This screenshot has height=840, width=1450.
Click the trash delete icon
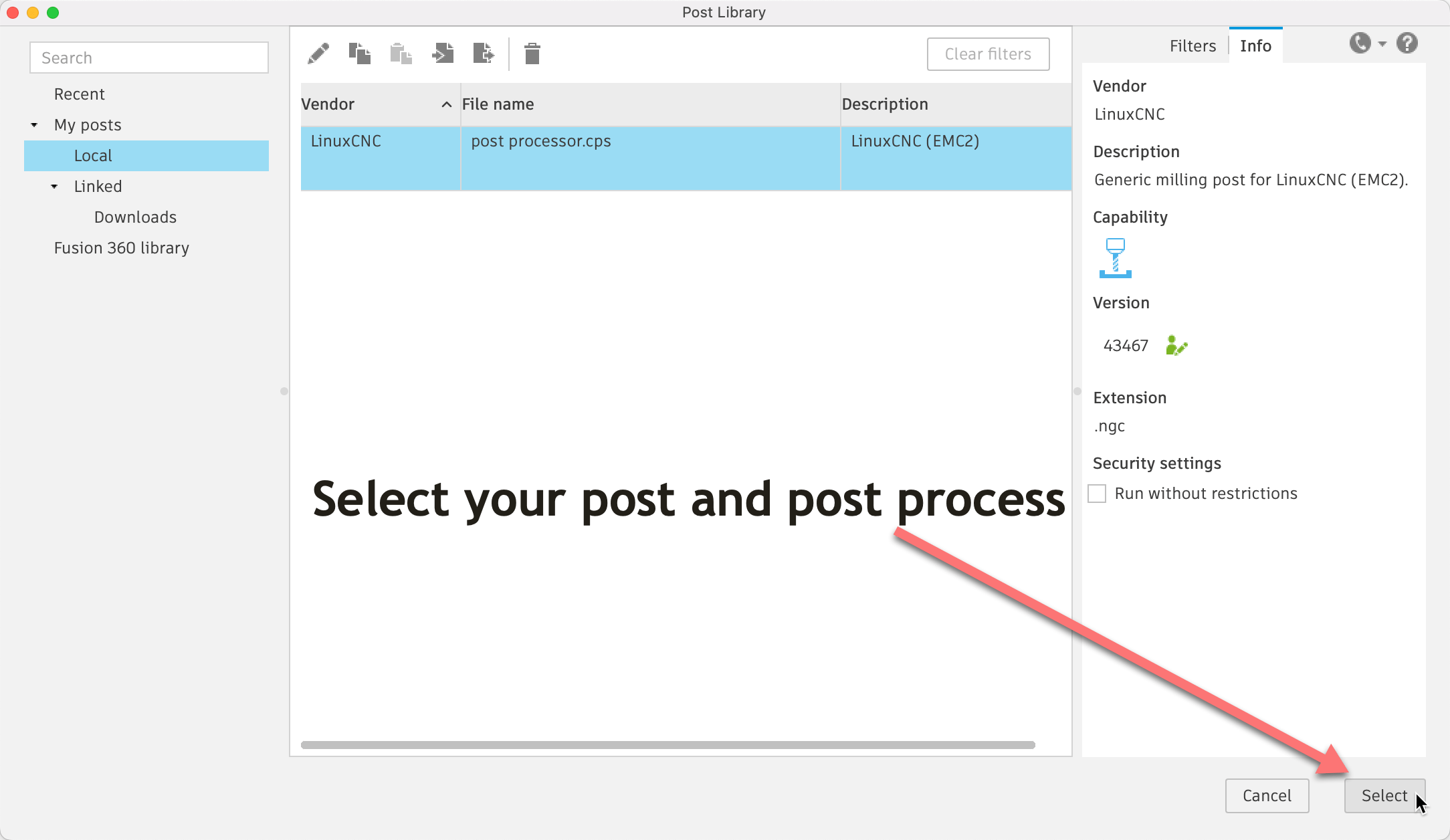[532, 54]
